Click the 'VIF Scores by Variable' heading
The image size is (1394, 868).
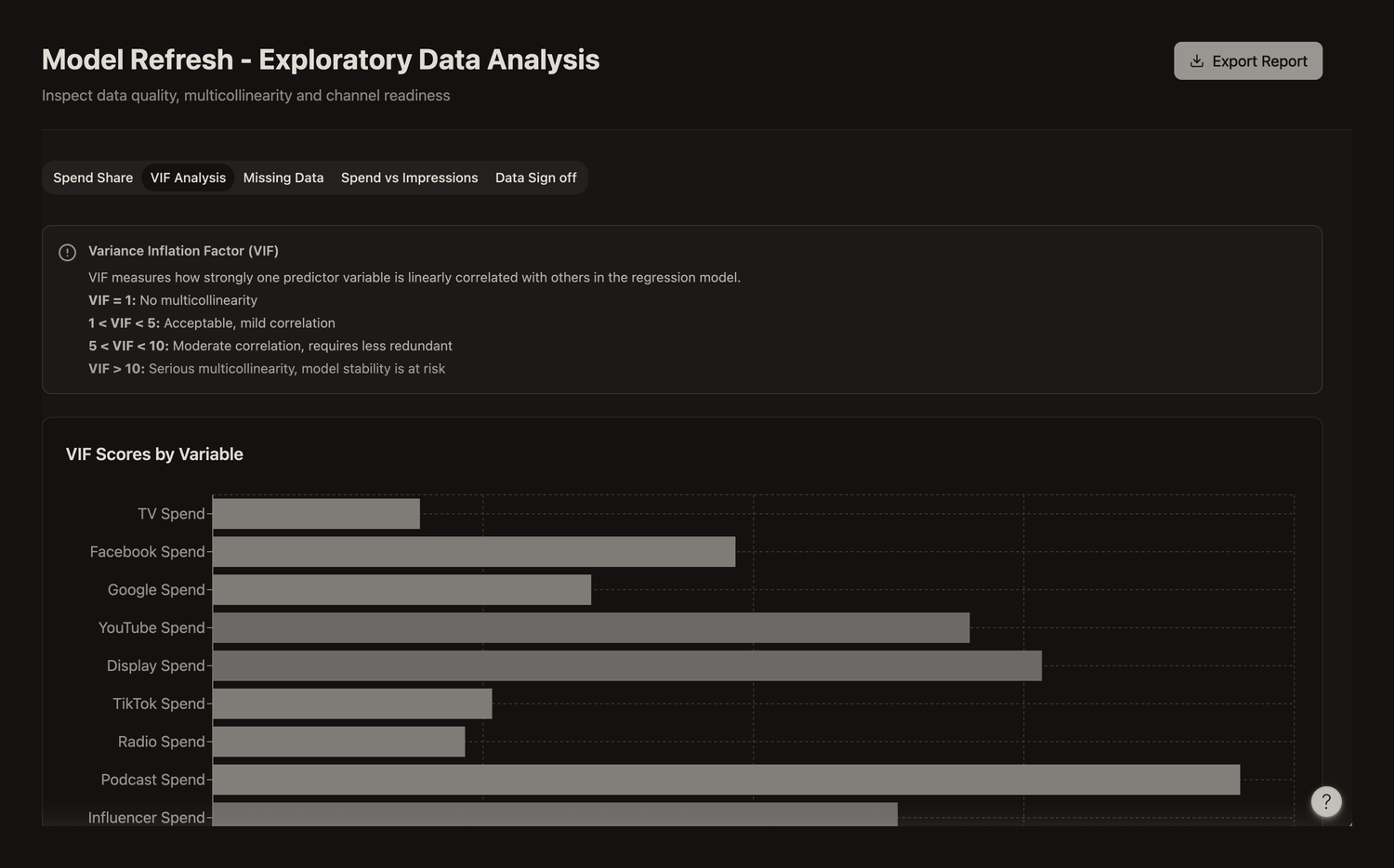[154, 454]
